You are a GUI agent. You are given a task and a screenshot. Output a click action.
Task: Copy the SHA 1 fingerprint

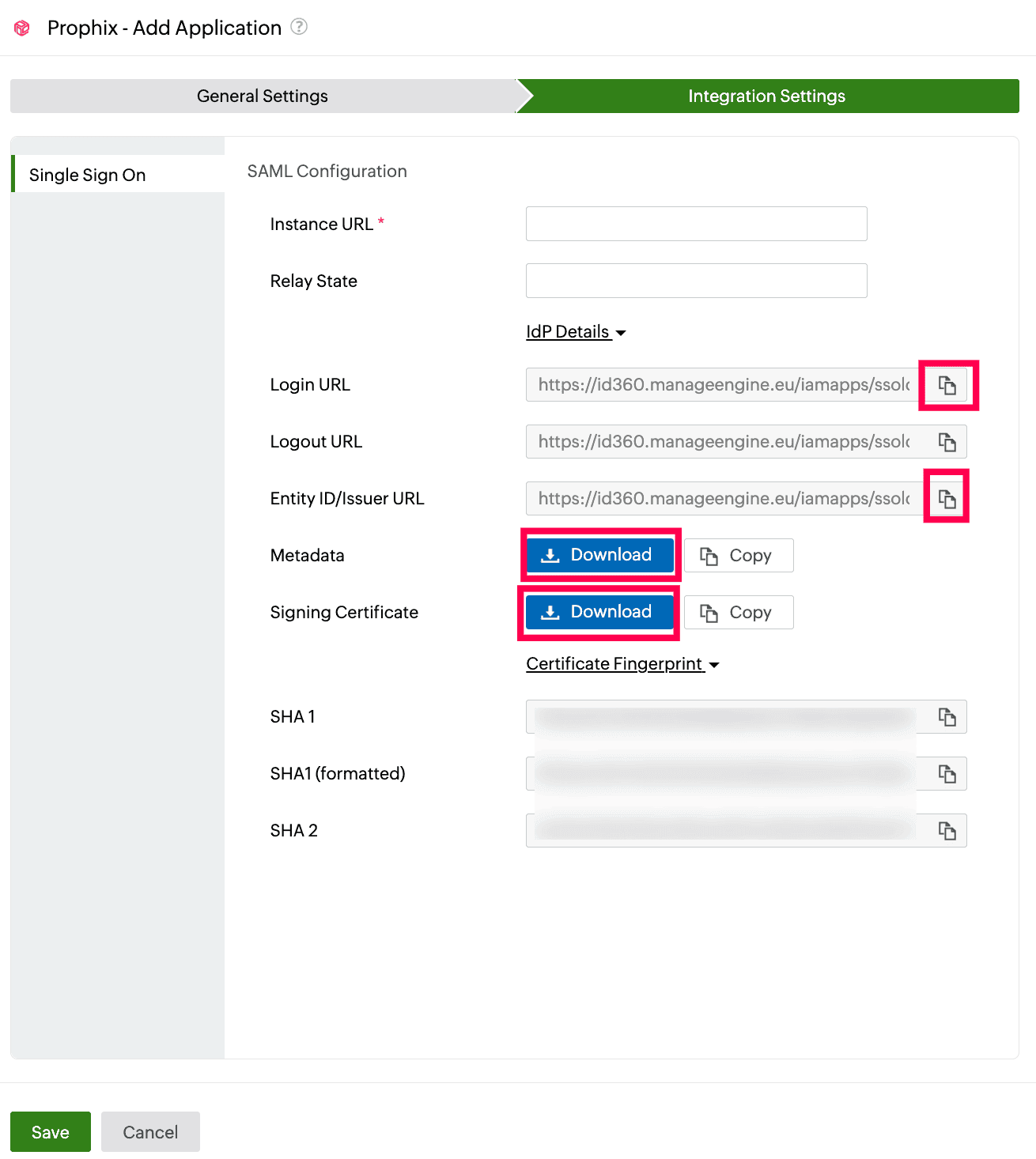tap(947, 717)
